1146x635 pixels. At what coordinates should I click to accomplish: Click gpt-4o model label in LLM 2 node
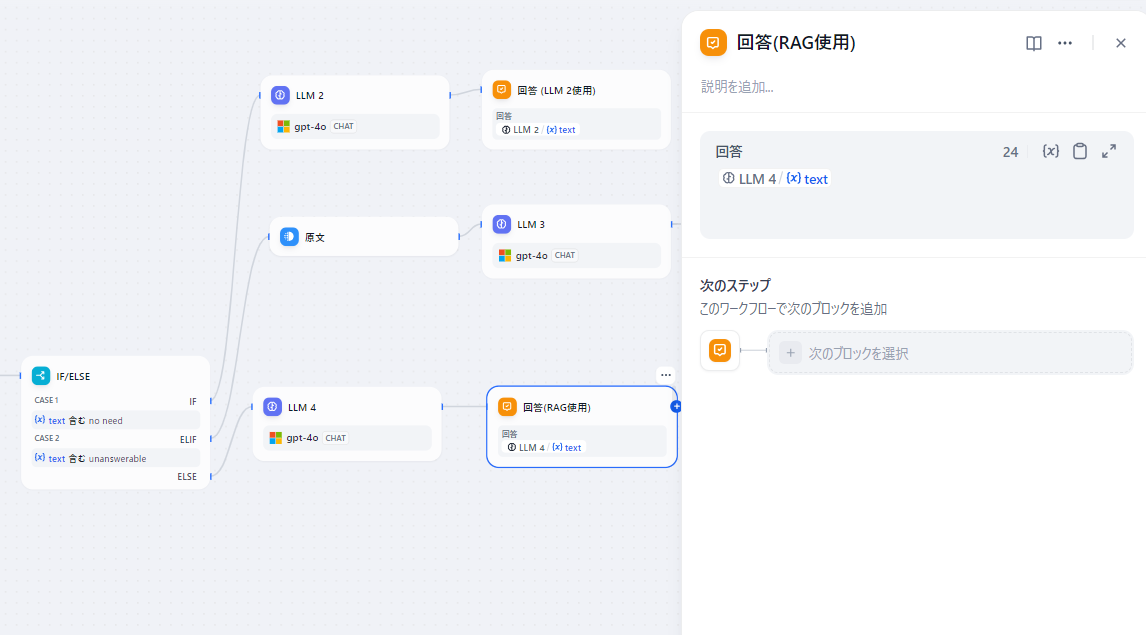tap(310, 126)
